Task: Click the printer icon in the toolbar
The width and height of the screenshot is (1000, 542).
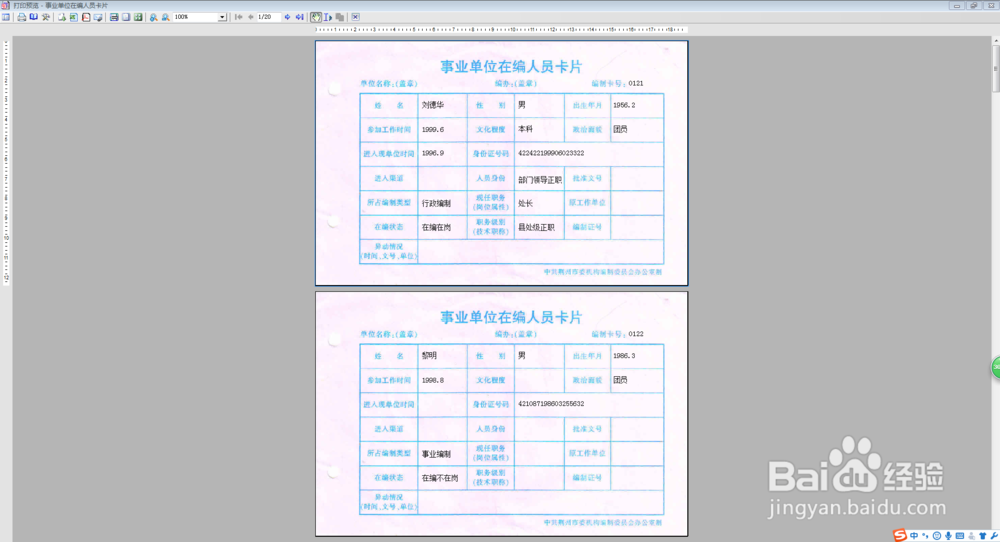Action: [22, 17]
